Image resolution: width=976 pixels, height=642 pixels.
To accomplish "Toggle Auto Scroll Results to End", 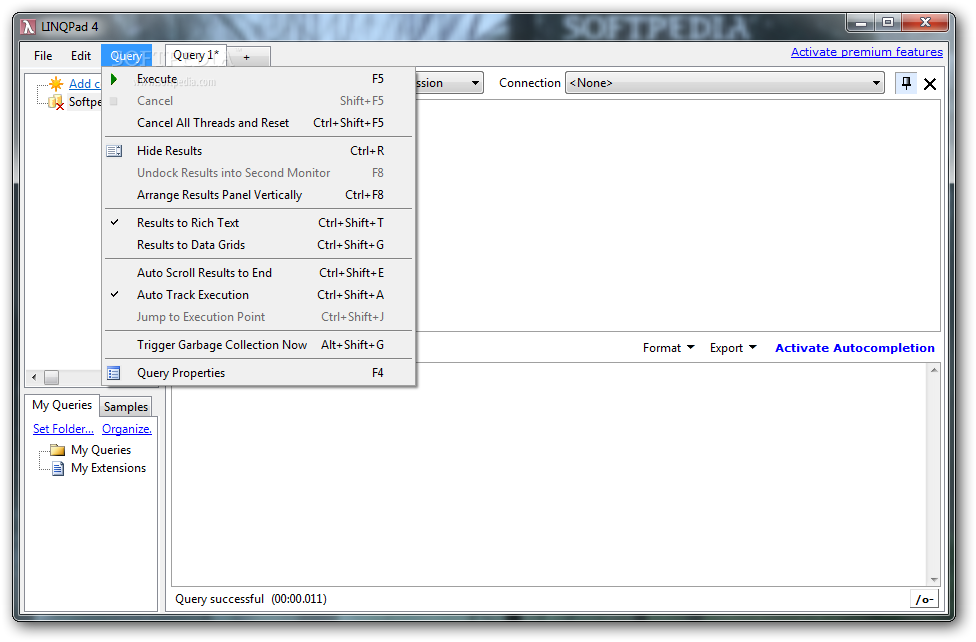I will click(259, 273).
